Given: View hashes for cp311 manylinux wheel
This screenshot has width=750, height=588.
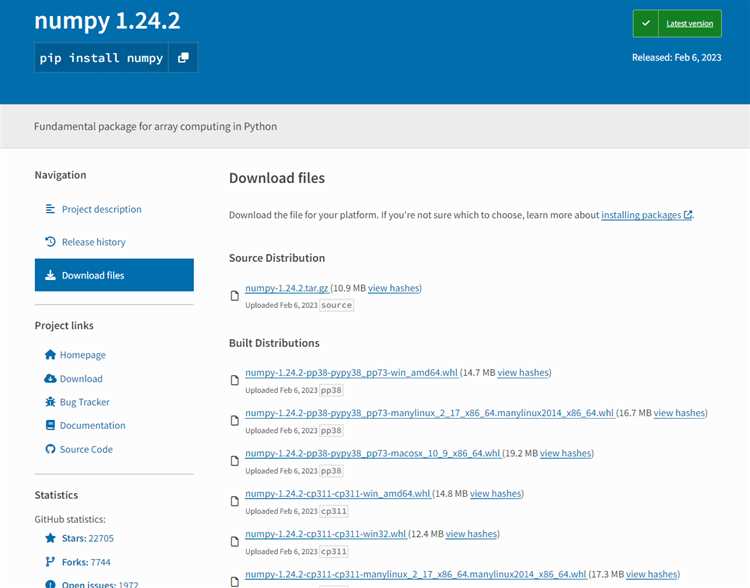Looking at the screenshot, I should [x=651, y=574].
